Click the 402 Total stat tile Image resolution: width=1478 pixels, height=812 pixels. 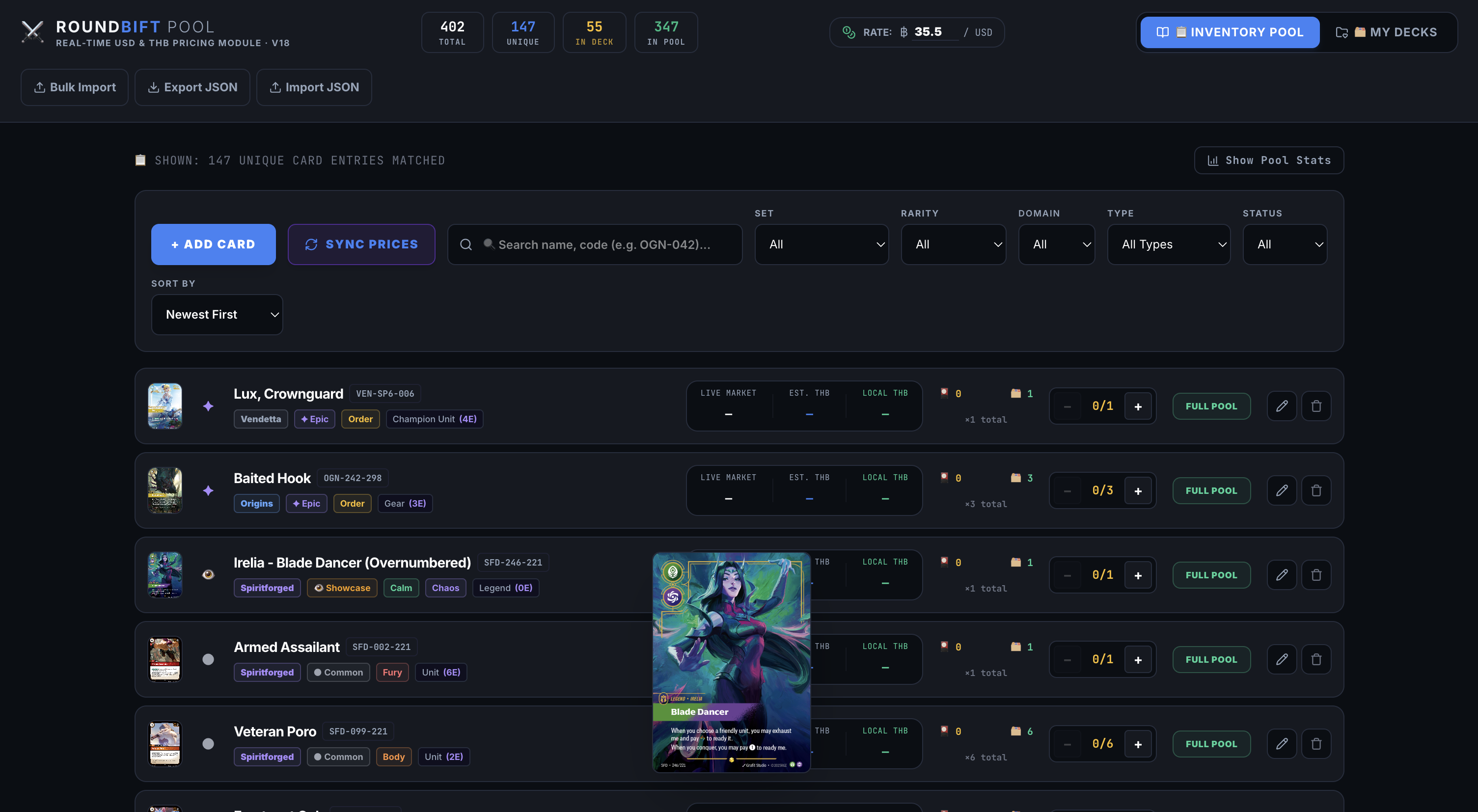[x=452, y=32]
